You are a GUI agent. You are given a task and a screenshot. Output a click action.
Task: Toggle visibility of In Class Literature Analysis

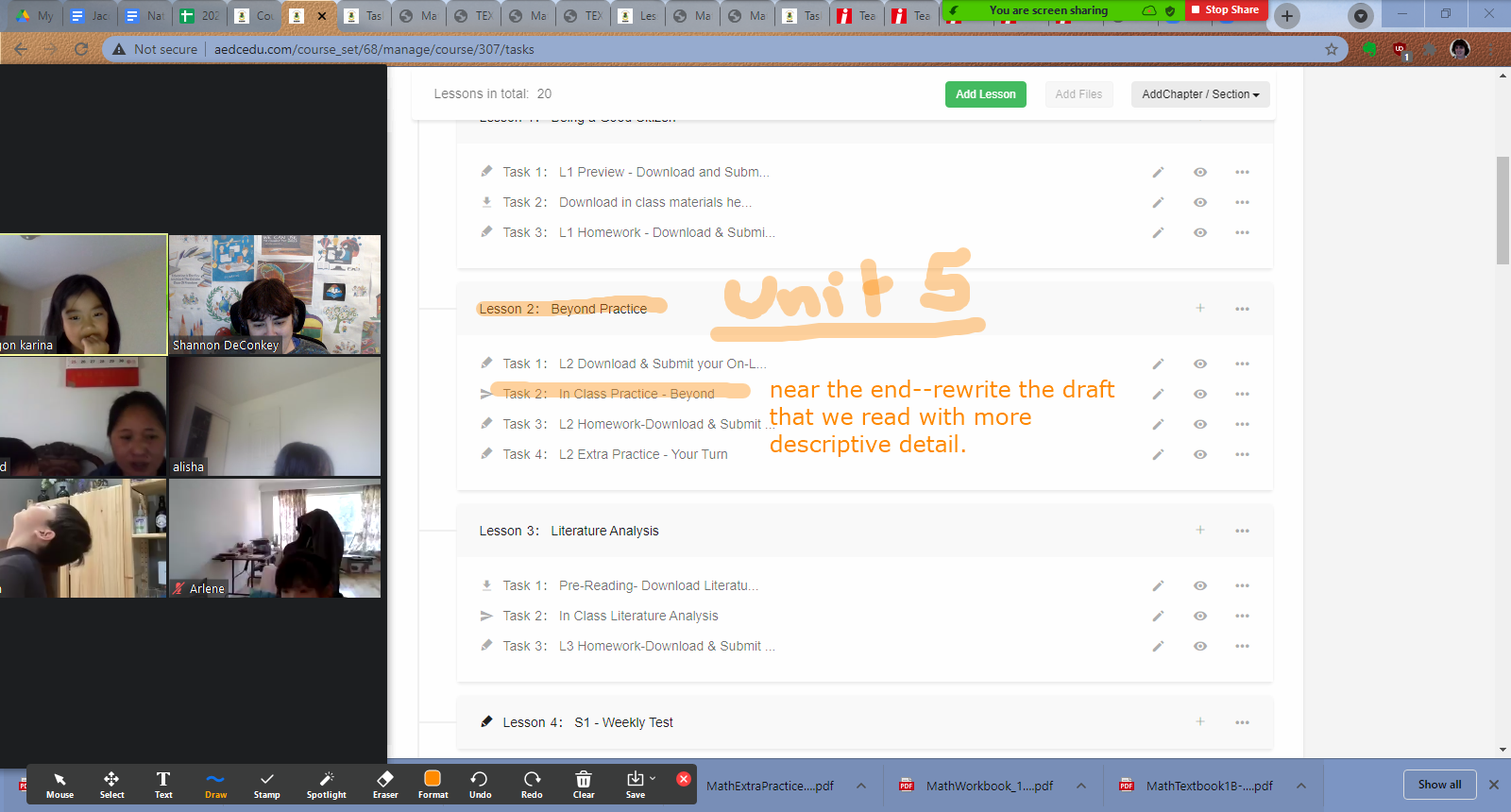pos(1200,616)
